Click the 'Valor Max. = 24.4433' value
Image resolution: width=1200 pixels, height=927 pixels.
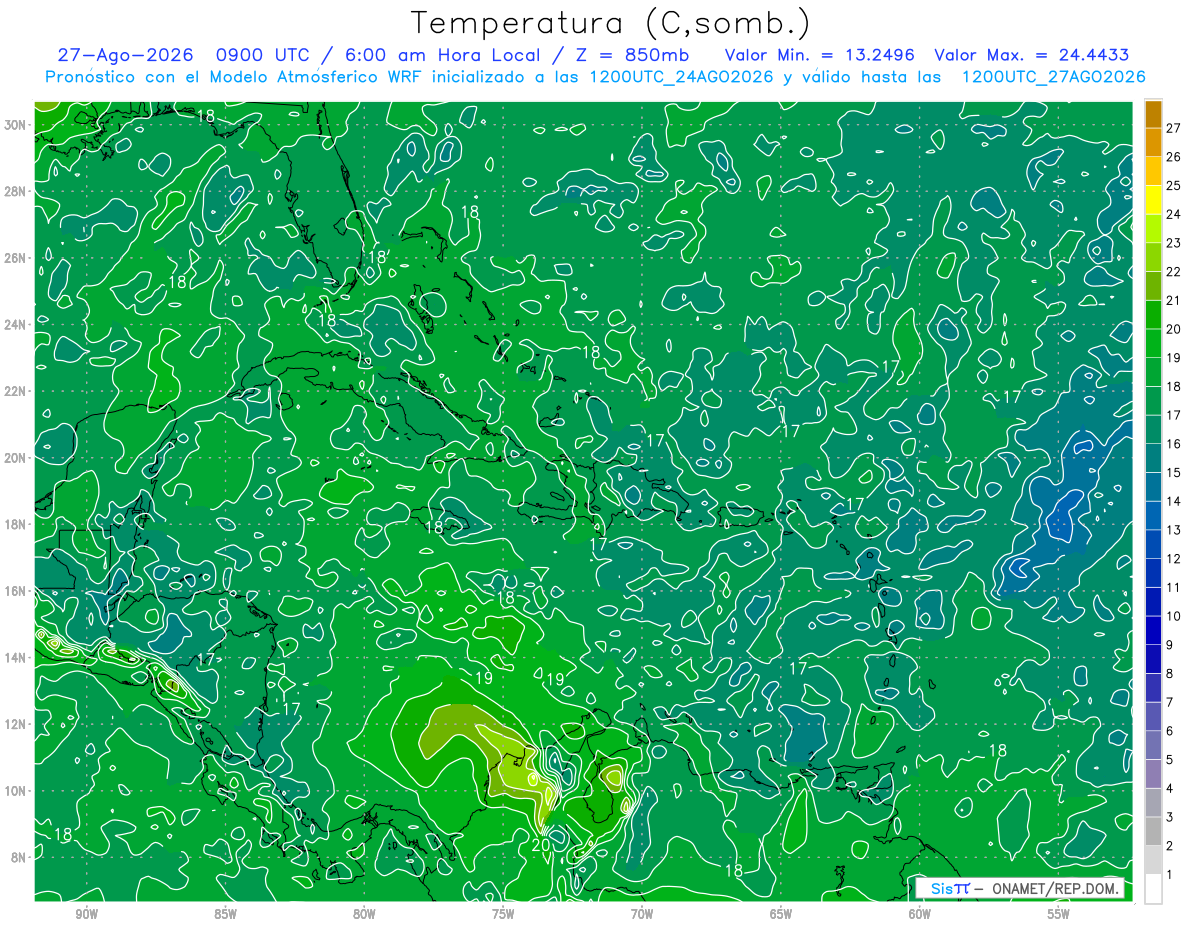tap(1032, 55)
